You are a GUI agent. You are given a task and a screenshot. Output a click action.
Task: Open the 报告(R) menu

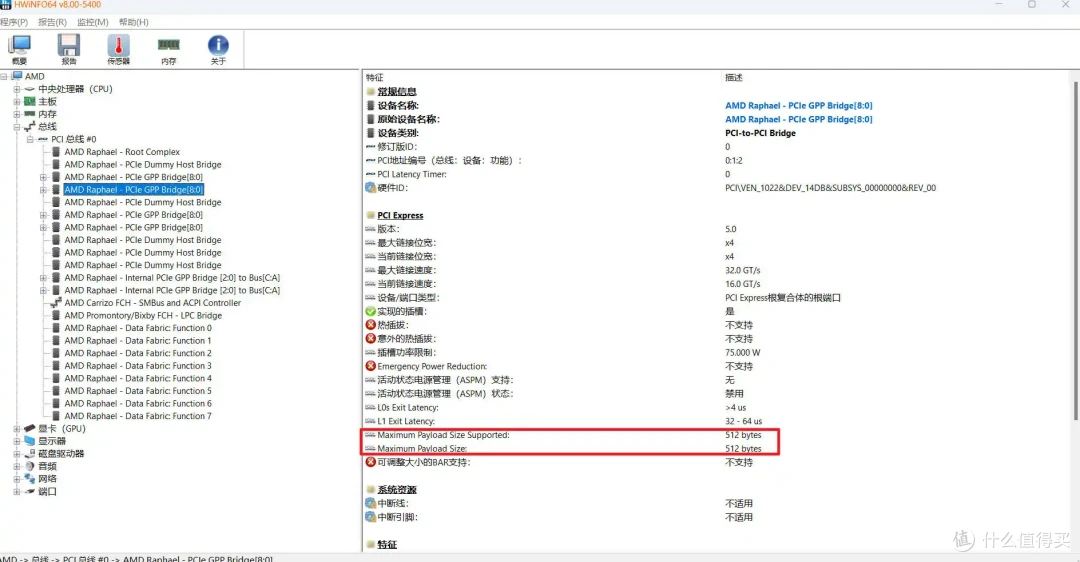[52, 22]
